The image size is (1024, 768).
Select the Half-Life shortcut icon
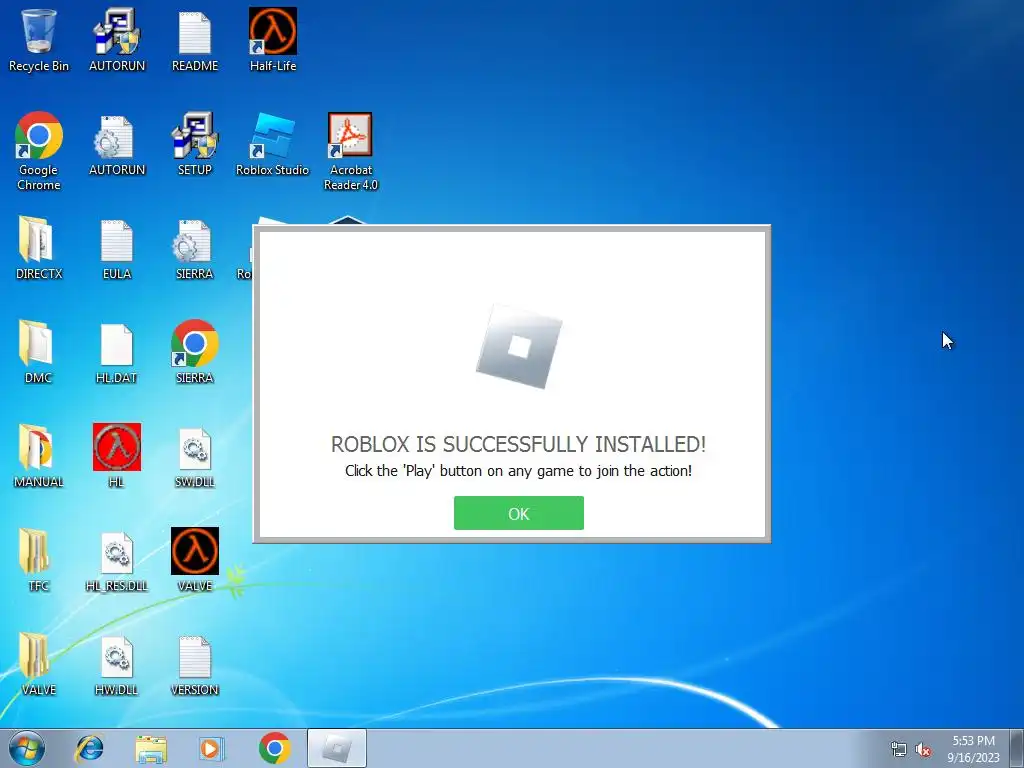point(273,40)
